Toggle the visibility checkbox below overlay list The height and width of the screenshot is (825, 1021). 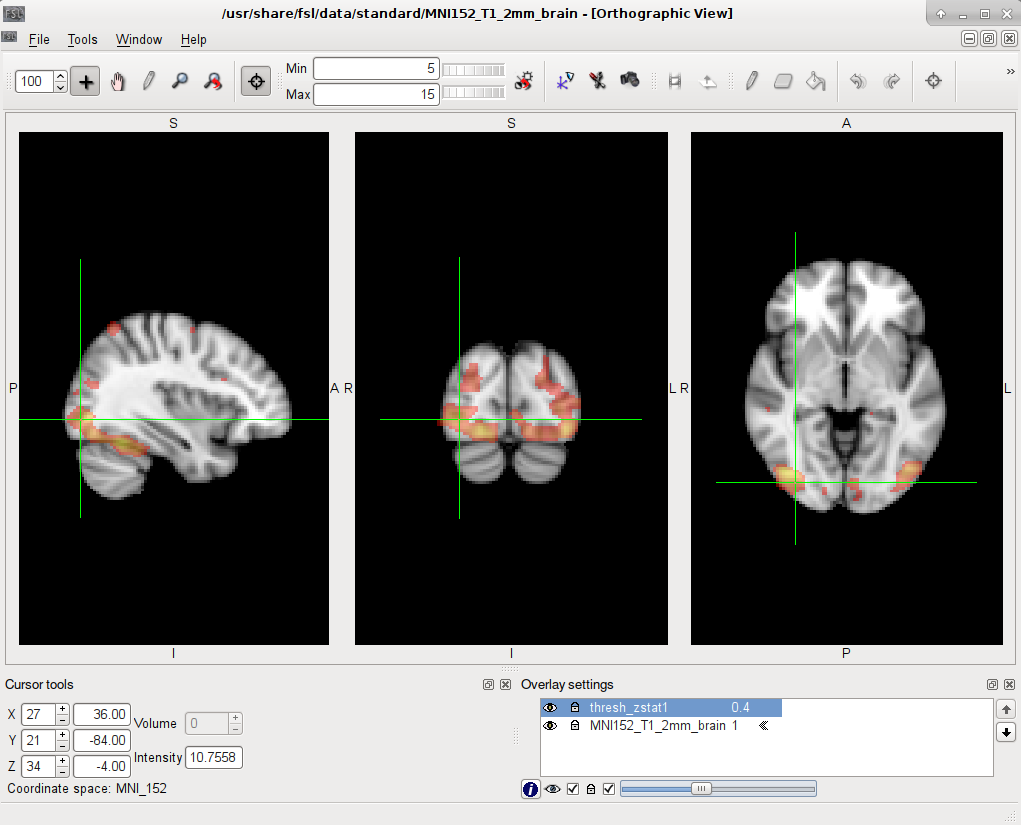coord(573,789)
